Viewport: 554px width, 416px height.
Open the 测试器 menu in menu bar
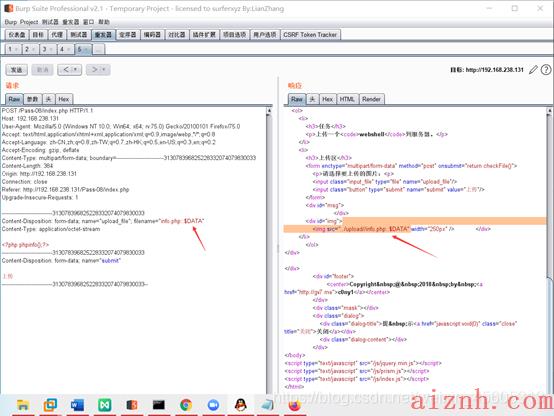coord(50,22)
